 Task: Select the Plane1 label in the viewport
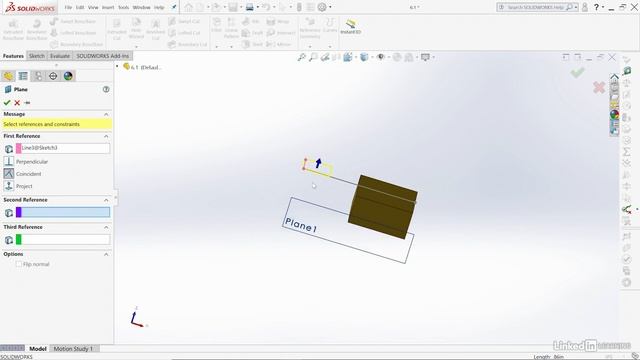[301, 225]
